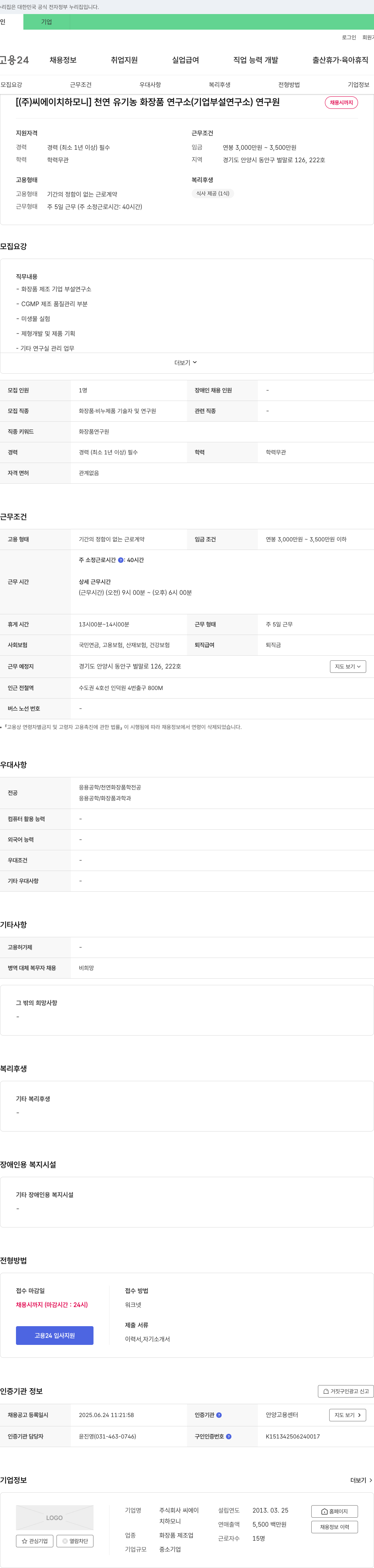Click the 주식회사 씨에이치하모니 company name

coord(179,1515)
